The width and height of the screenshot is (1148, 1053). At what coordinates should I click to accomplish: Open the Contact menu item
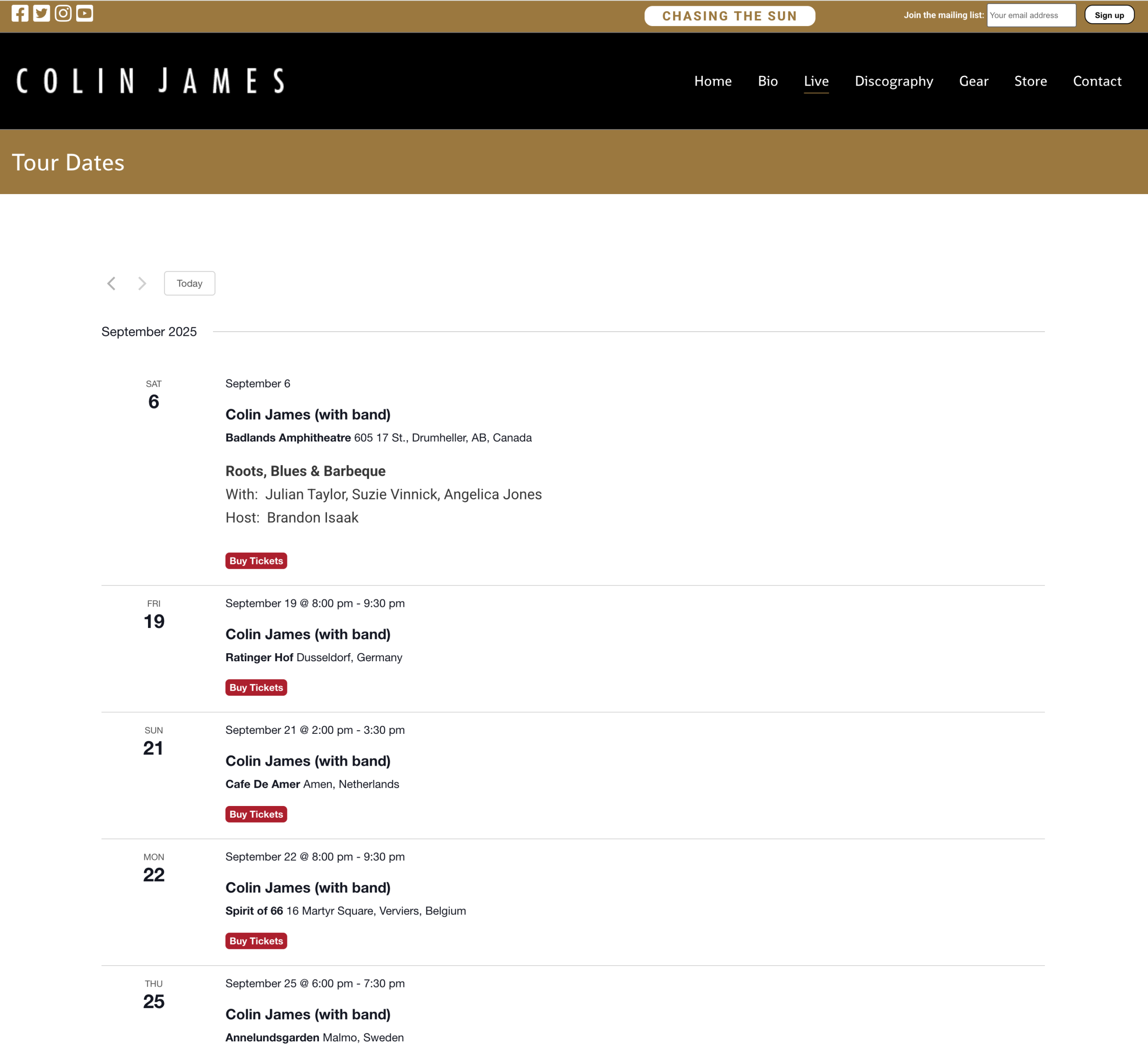coord(1097,81)
